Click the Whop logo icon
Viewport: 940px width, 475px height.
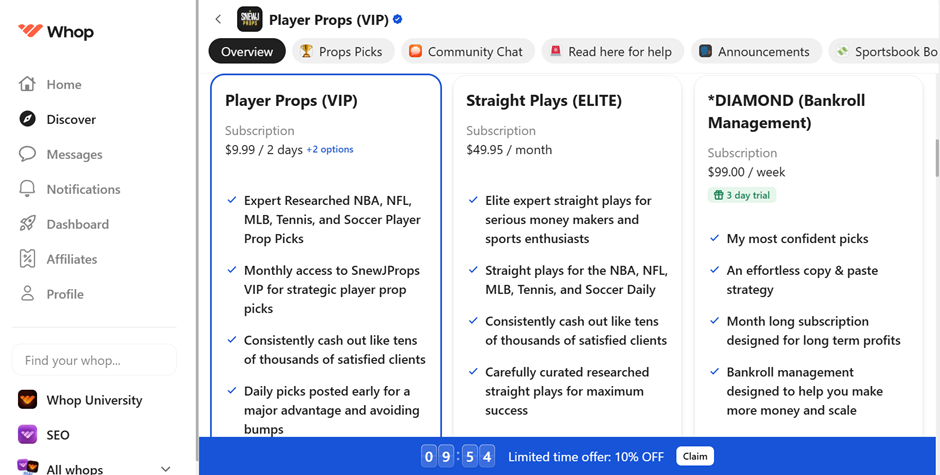pyautogui.click(x=30, y=31)
